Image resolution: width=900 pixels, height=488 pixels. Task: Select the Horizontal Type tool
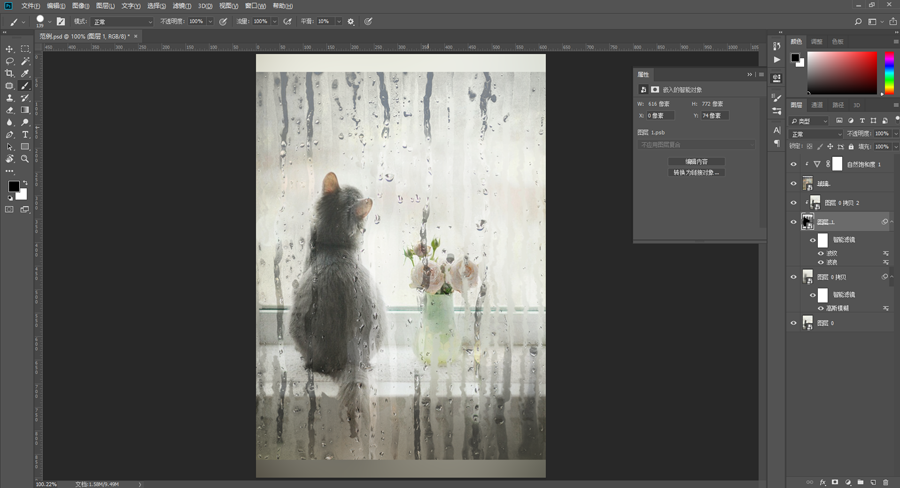[x=25, y=134]
